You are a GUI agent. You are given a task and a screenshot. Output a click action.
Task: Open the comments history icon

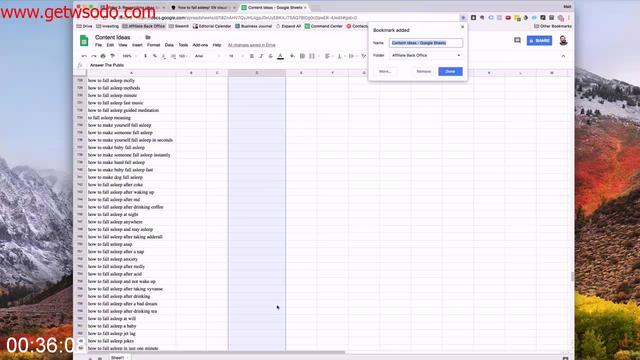point(517,40)
